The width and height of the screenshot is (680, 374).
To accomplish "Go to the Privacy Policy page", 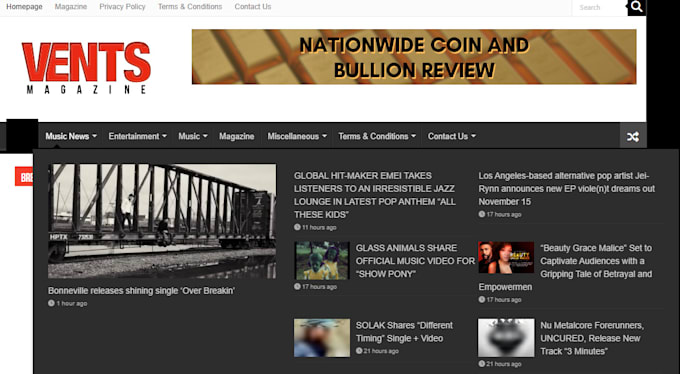I will (x=122, y=7).
